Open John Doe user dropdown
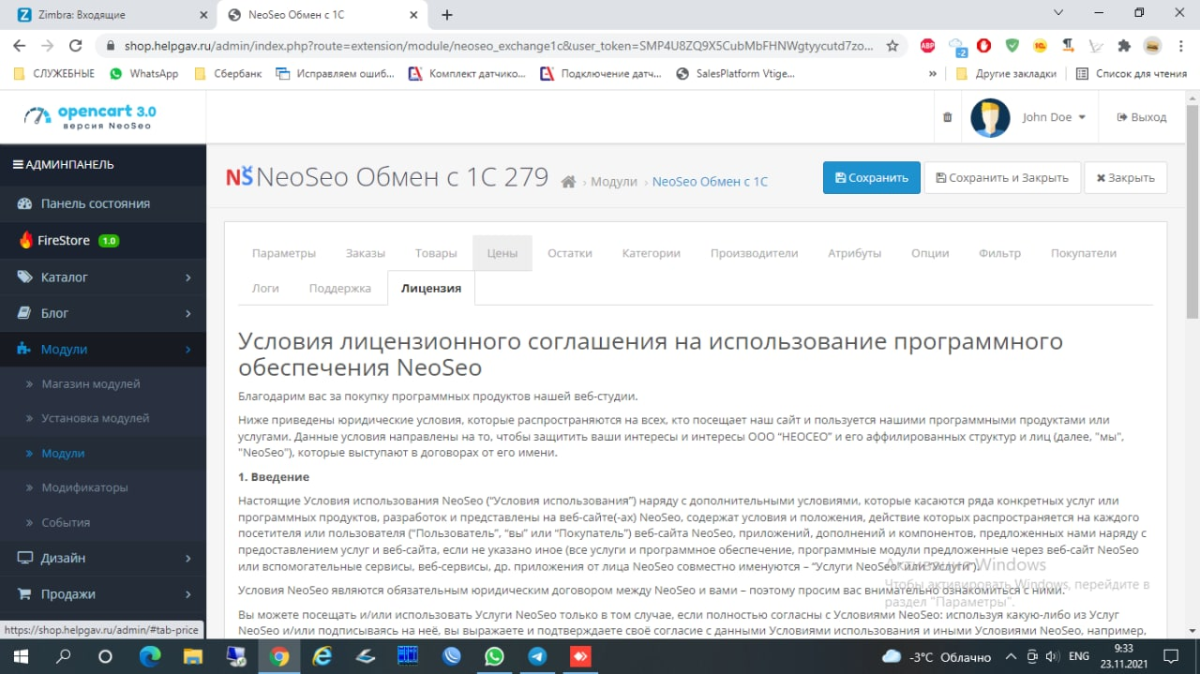 (x=1054, y=117)
